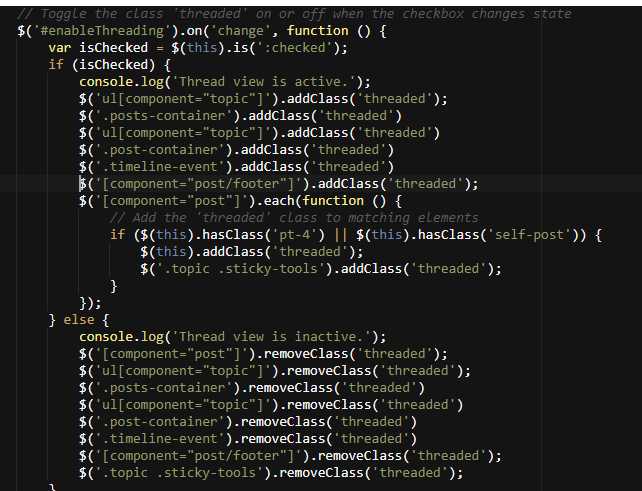Click the '.posts-container' removeClass line
Viewport: 642px width, 491px height.
[252, 388]
